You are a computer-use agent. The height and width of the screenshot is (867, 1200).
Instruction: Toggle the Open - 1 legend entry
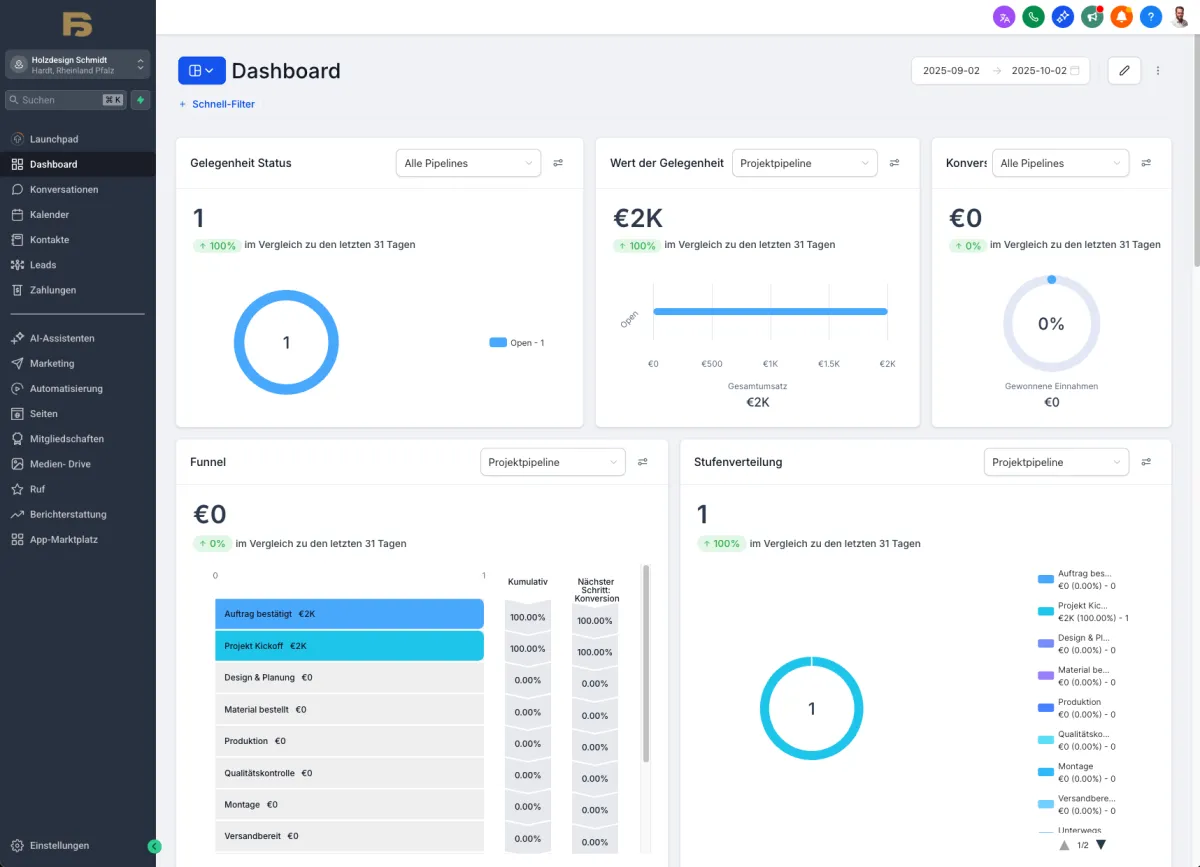[x=517, y=343]
